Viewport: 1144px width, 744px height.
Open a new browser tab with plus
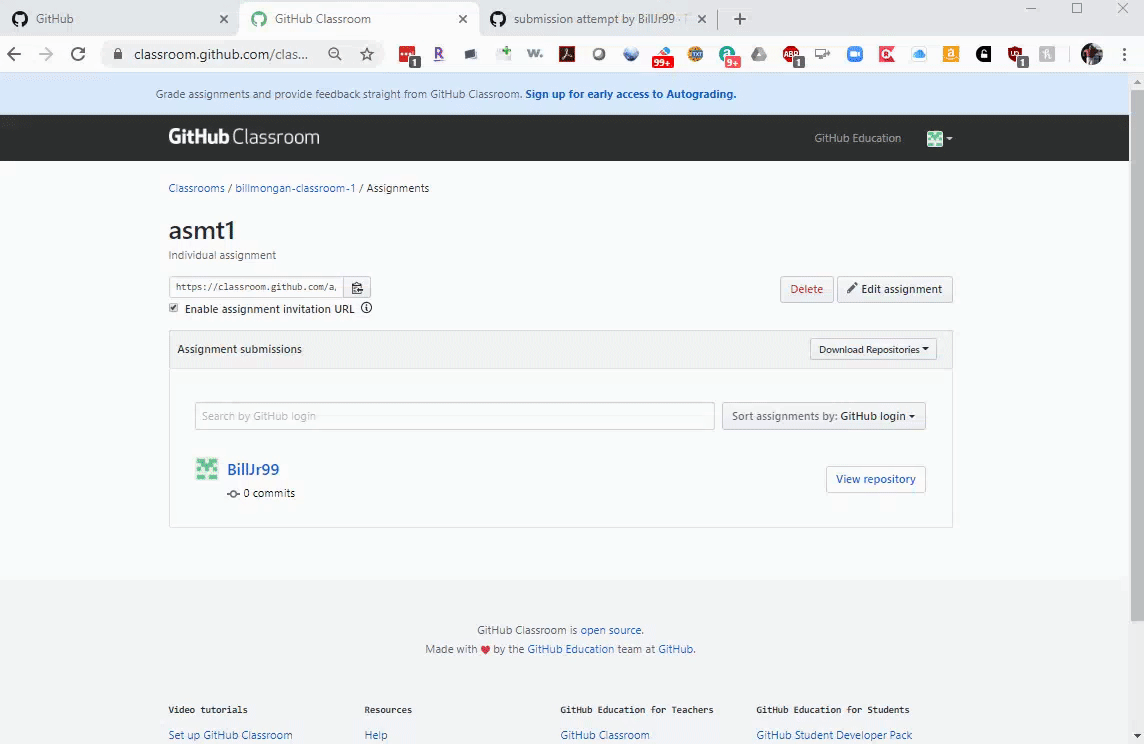pos(740,19)
